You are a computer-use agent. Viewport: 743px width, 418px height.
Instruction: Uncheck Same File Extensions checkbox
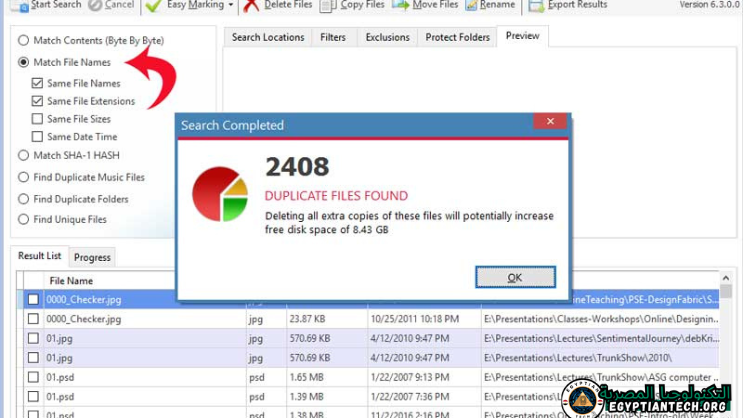[x=38, y=101]
